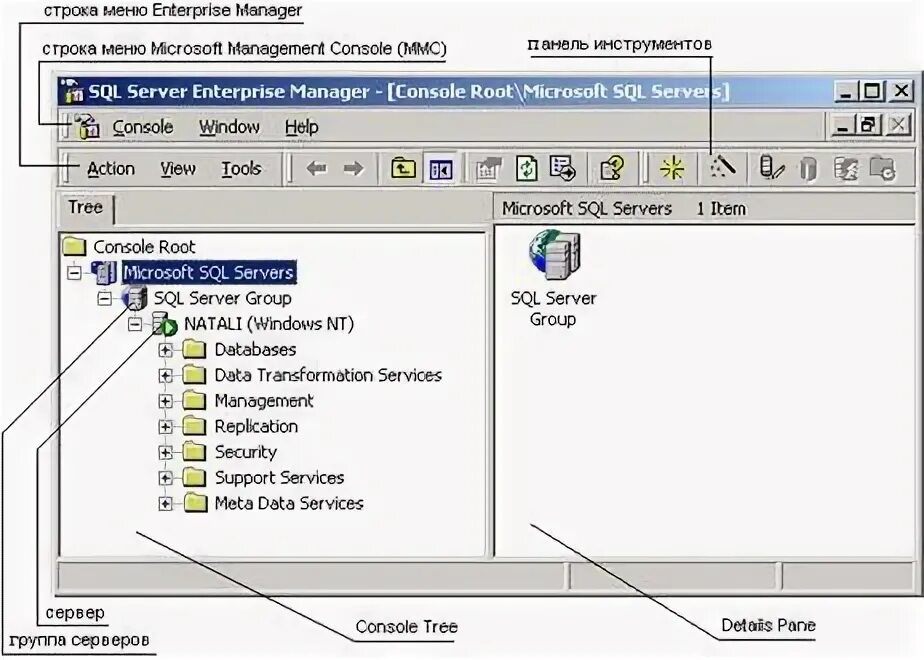The height and width of the screenshot is (660, 924).
Task: Click the New Job folder toolbar icon
Action: 883,169
